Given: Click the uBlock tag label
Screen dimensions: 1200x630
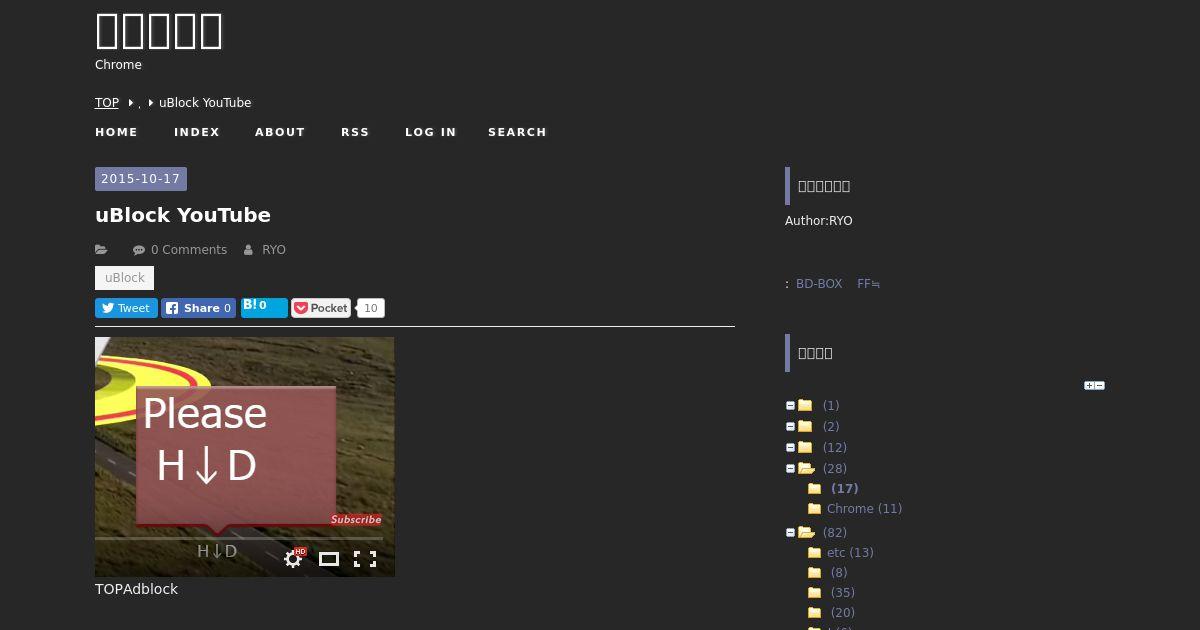Looking at the screenshot, I should coord(125,278).
